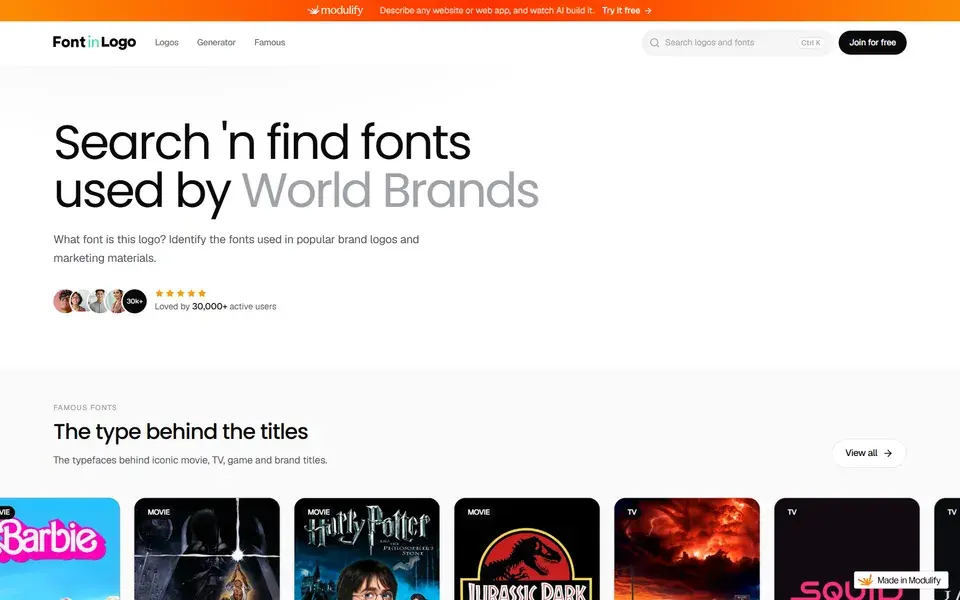The image size is (960, 600).
Task: Click the 30k+ users avatar badge
Action: click(135, 301)
